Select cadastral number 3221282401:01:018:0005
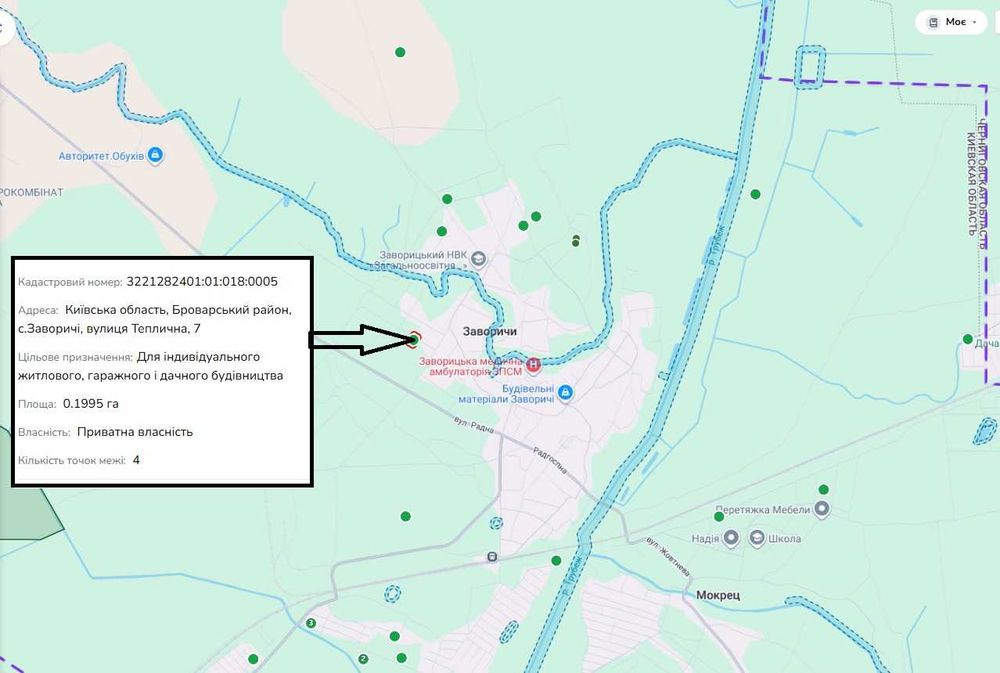 click(202, 281)
